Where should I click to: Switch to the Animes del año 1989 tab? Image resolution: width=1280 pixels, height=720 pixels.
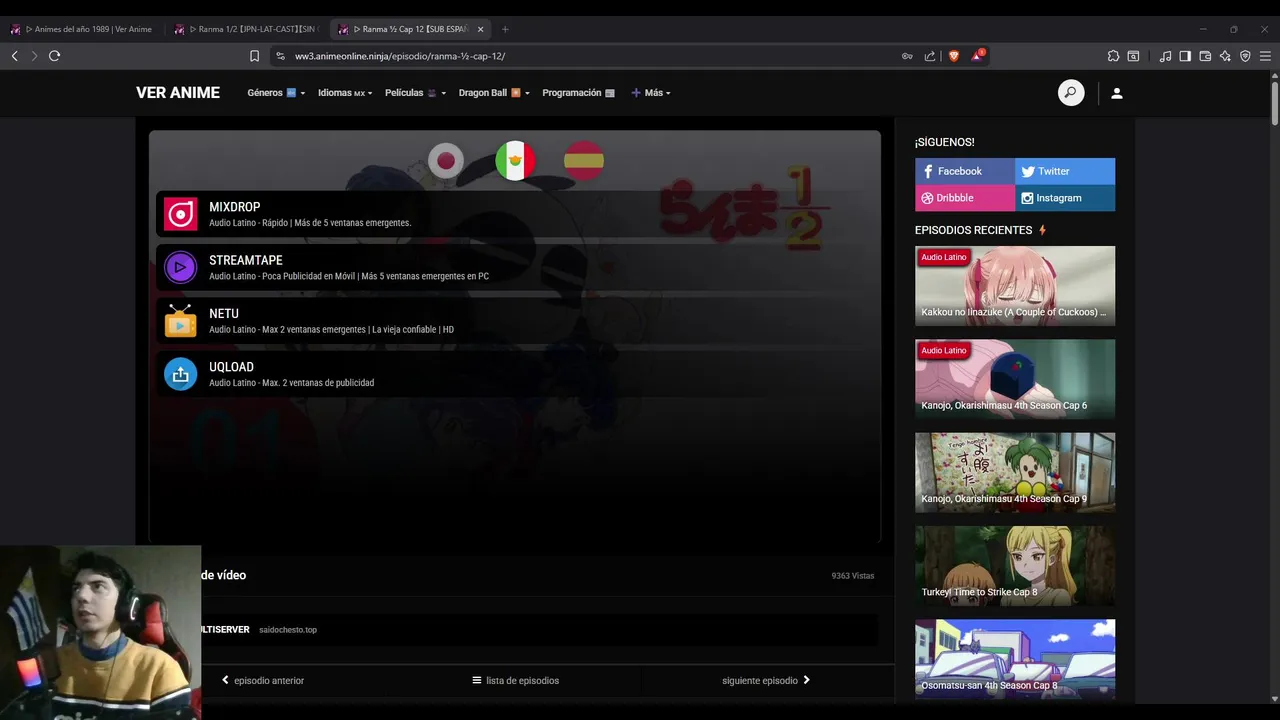coord(82,29)
